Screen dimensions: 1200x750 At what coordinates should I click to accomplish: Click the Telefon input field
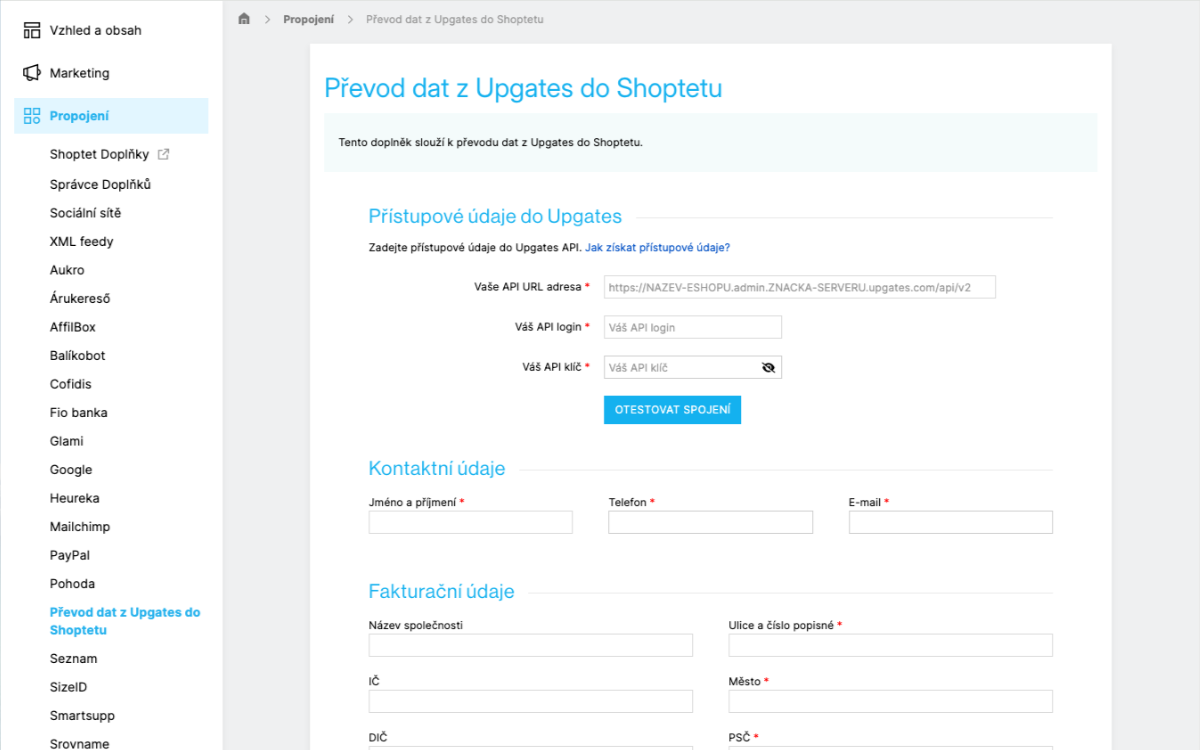[x=711, y=522]
